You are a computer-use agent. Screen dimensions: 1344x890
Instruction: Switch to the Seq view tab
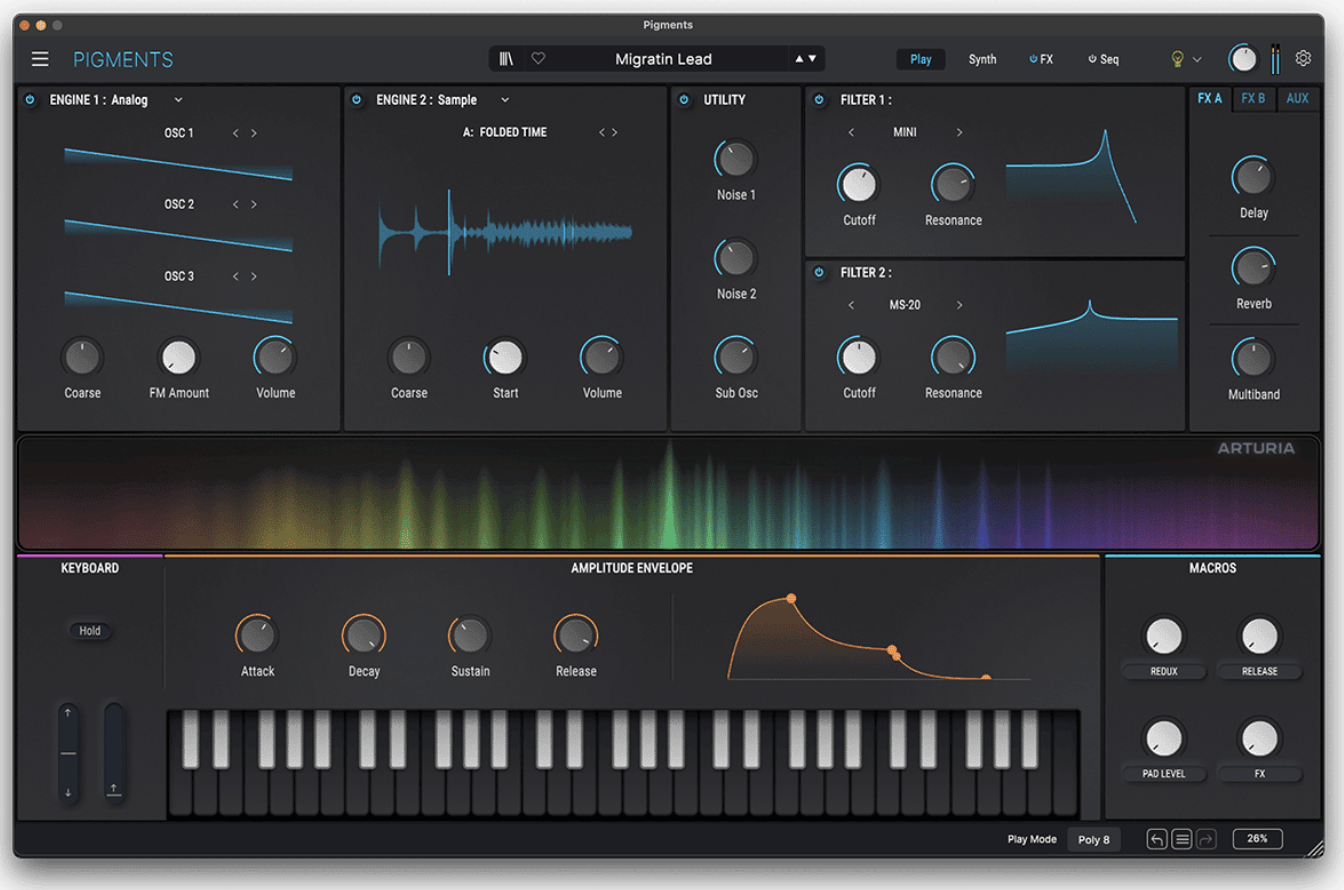tap(1104, 59)
